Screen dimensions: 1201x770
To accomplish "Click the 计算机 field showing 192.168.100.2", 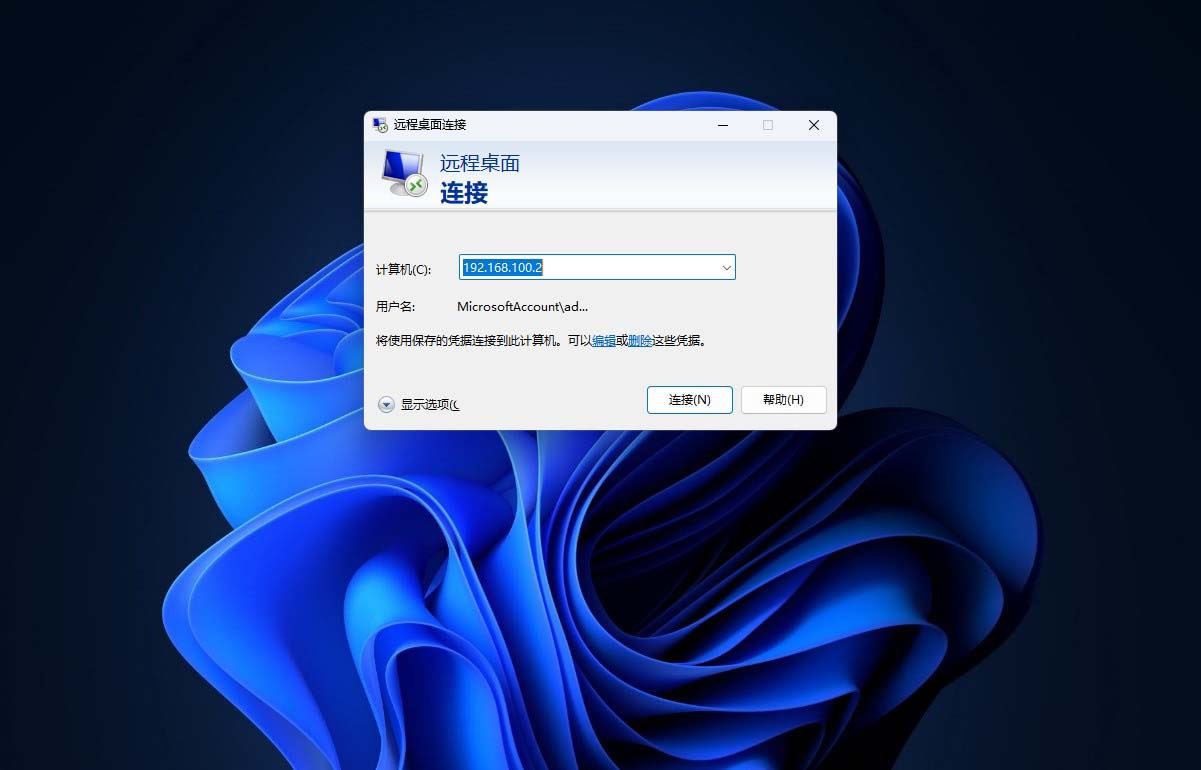I will pos(597,267).
